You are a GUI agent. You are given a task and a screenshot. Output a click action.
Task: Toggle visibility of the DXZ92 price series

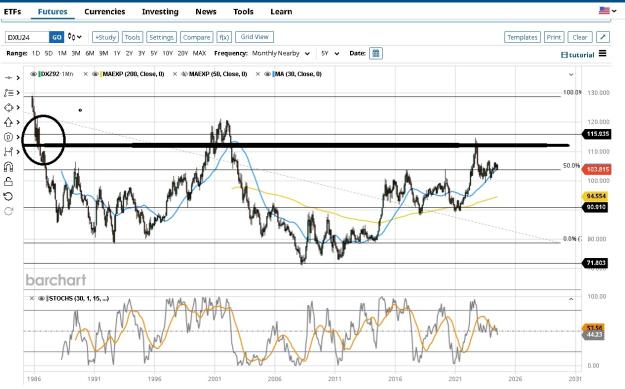pyautogui.click(x=33, y=74)
